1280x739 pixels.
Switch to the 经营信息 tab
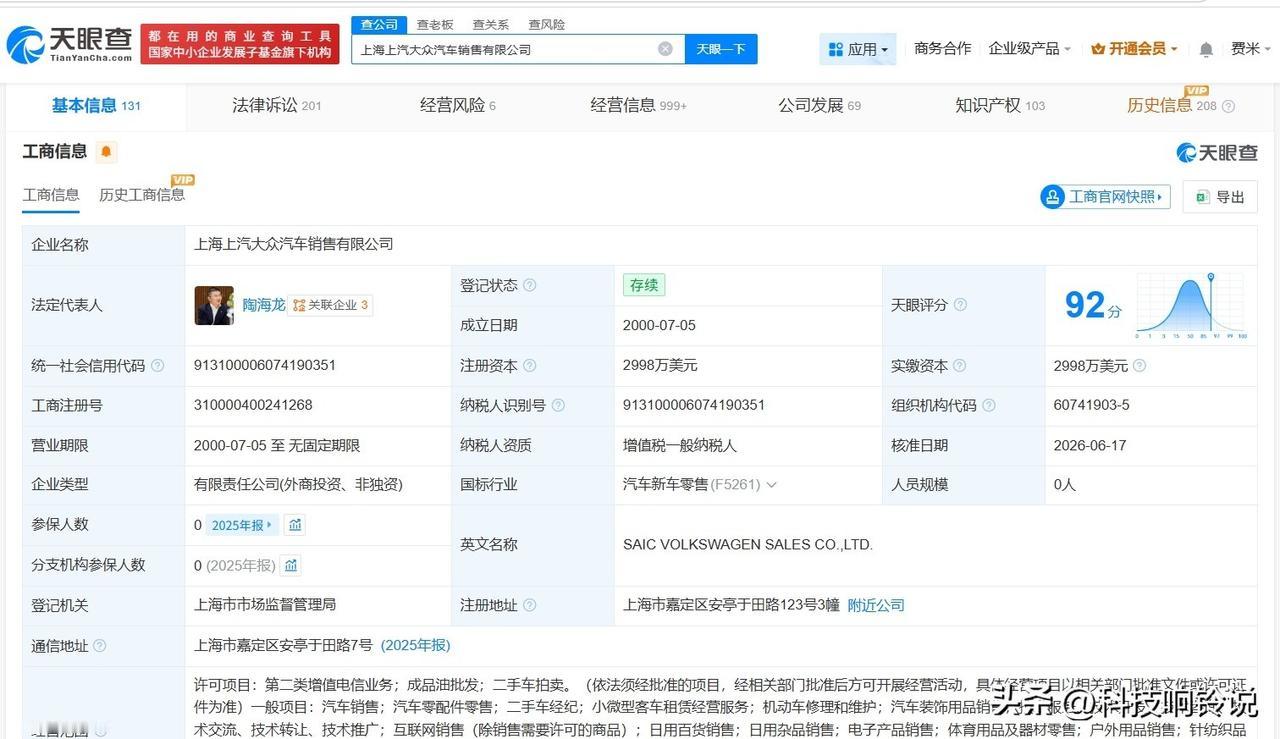[x=638, y=105]
